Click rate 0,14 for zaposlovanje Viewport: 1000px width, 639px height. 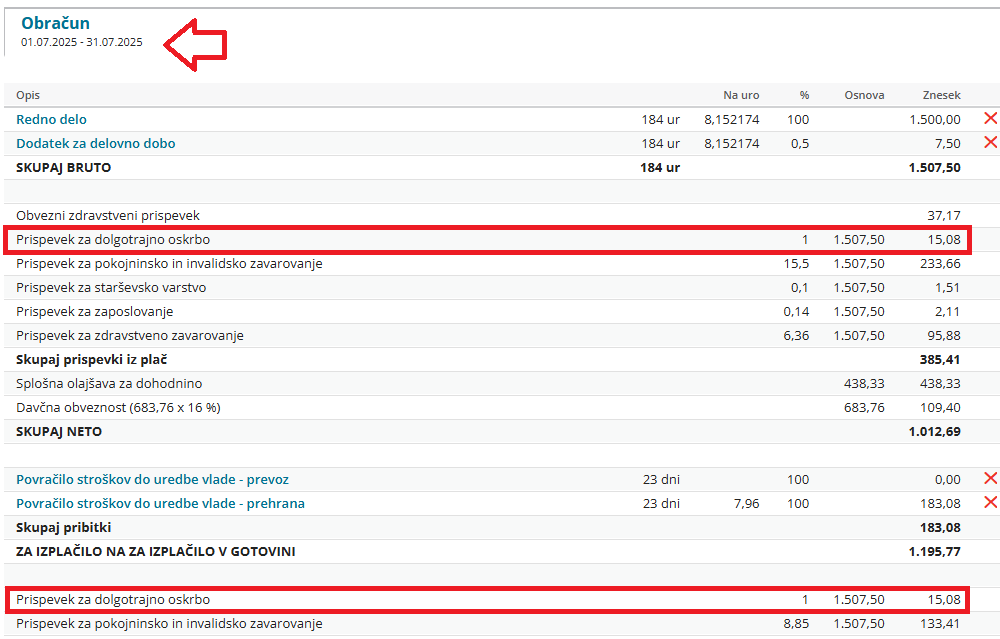[796, 311]
